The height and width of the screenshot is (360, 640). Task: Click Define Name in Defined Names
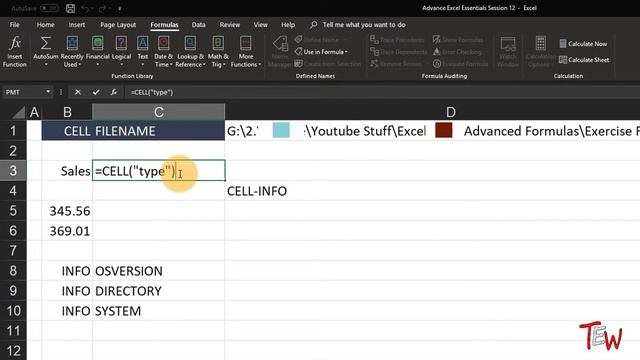tap(321, 40)
